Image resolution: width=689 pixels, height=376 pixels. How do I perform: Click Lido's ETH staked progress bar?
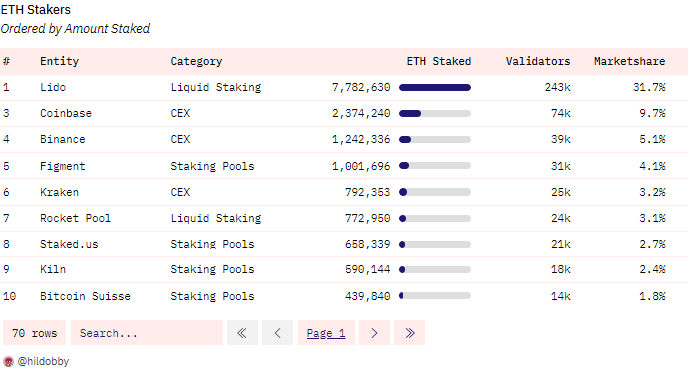click(x=435, y=87)
